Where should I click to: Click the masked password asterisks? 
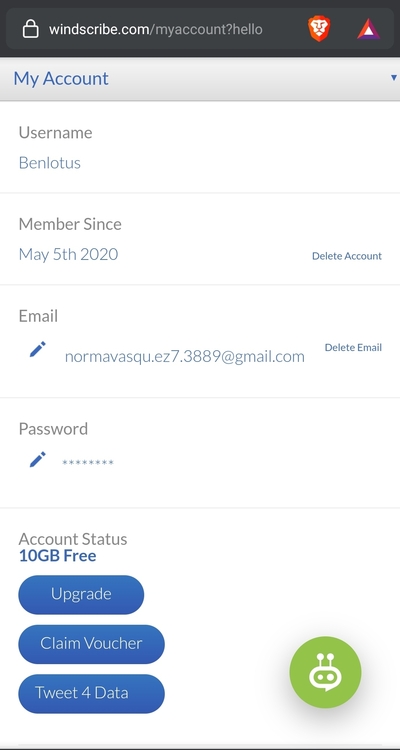coord(88,463)
